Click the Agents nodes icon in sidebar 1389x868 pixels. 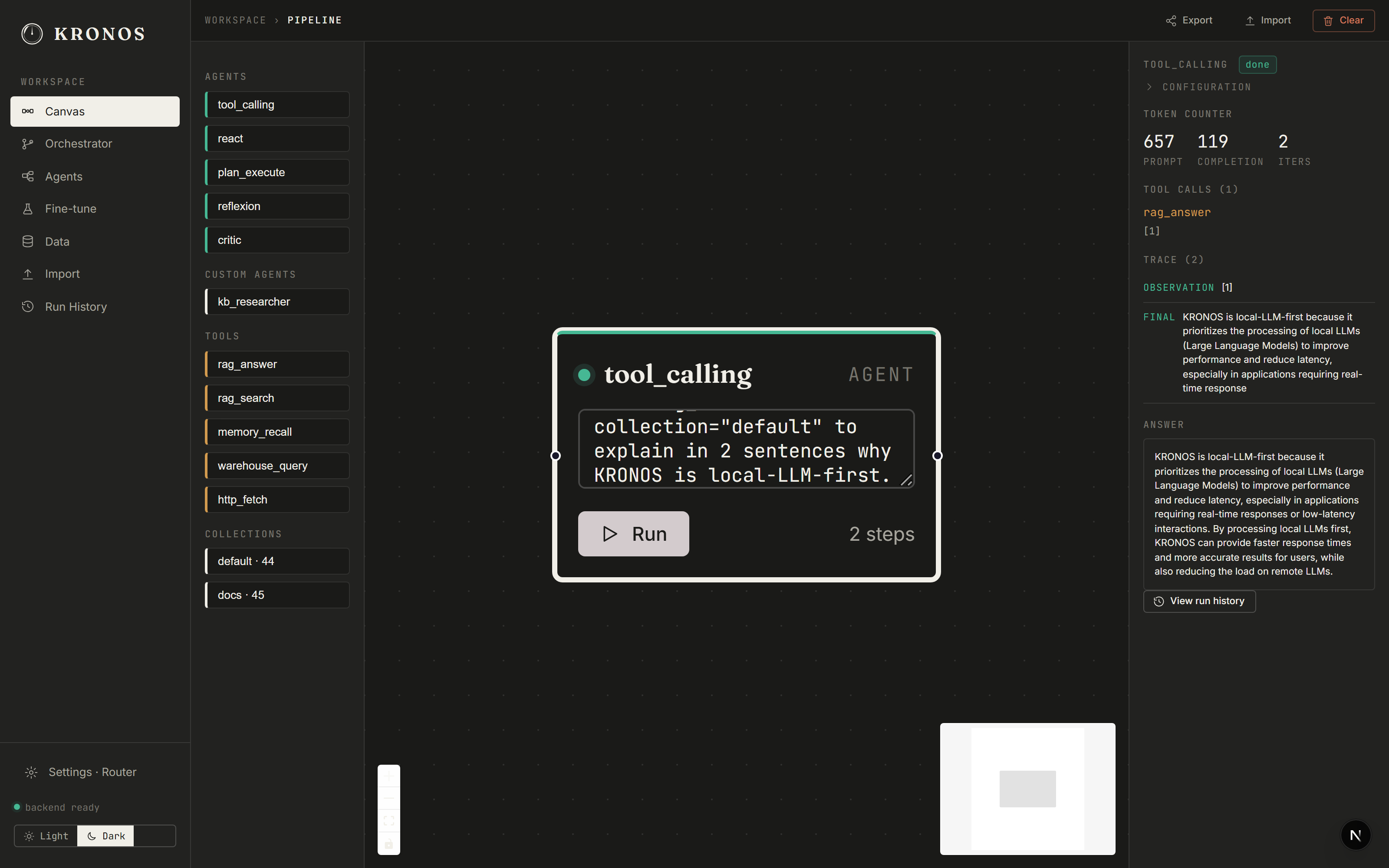point(27,176)
